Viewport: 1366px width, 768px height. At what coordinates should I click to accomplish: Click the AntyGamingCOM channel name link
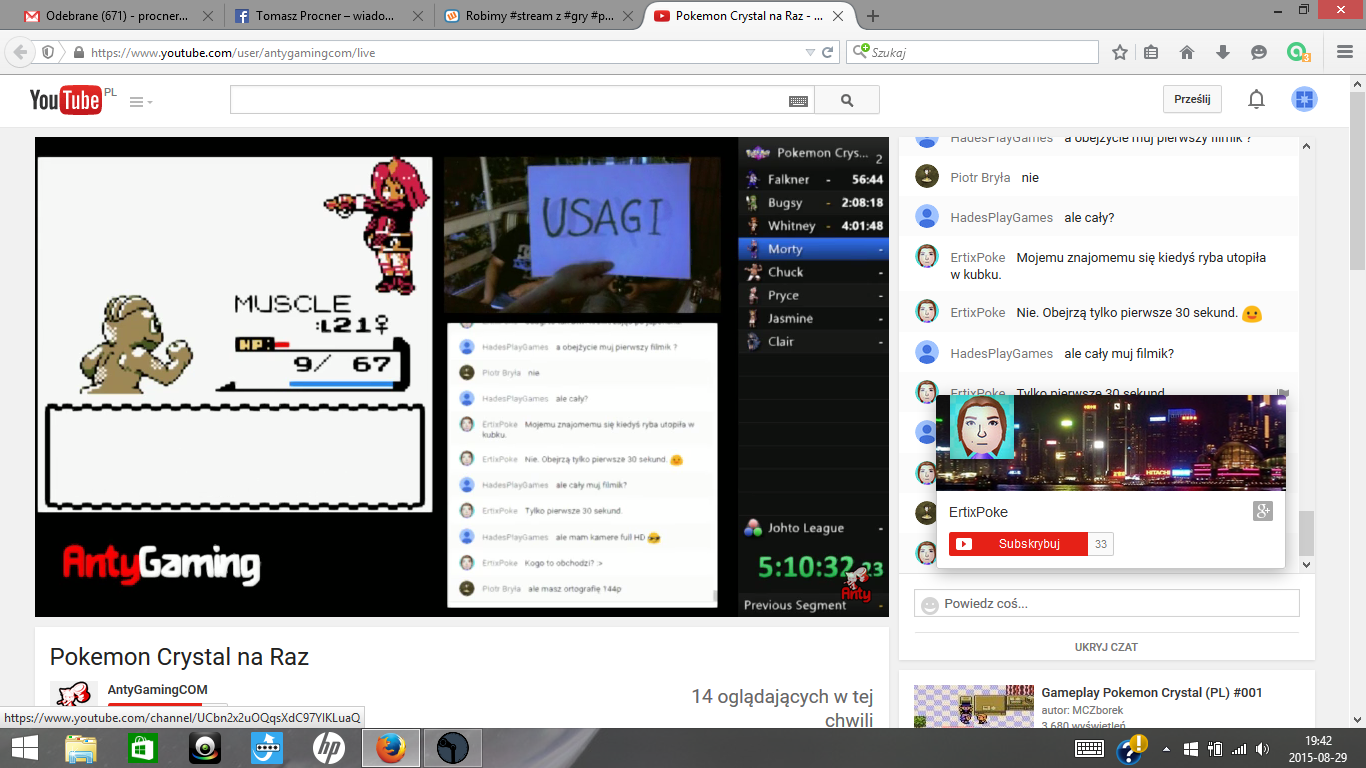click(158, 690)
